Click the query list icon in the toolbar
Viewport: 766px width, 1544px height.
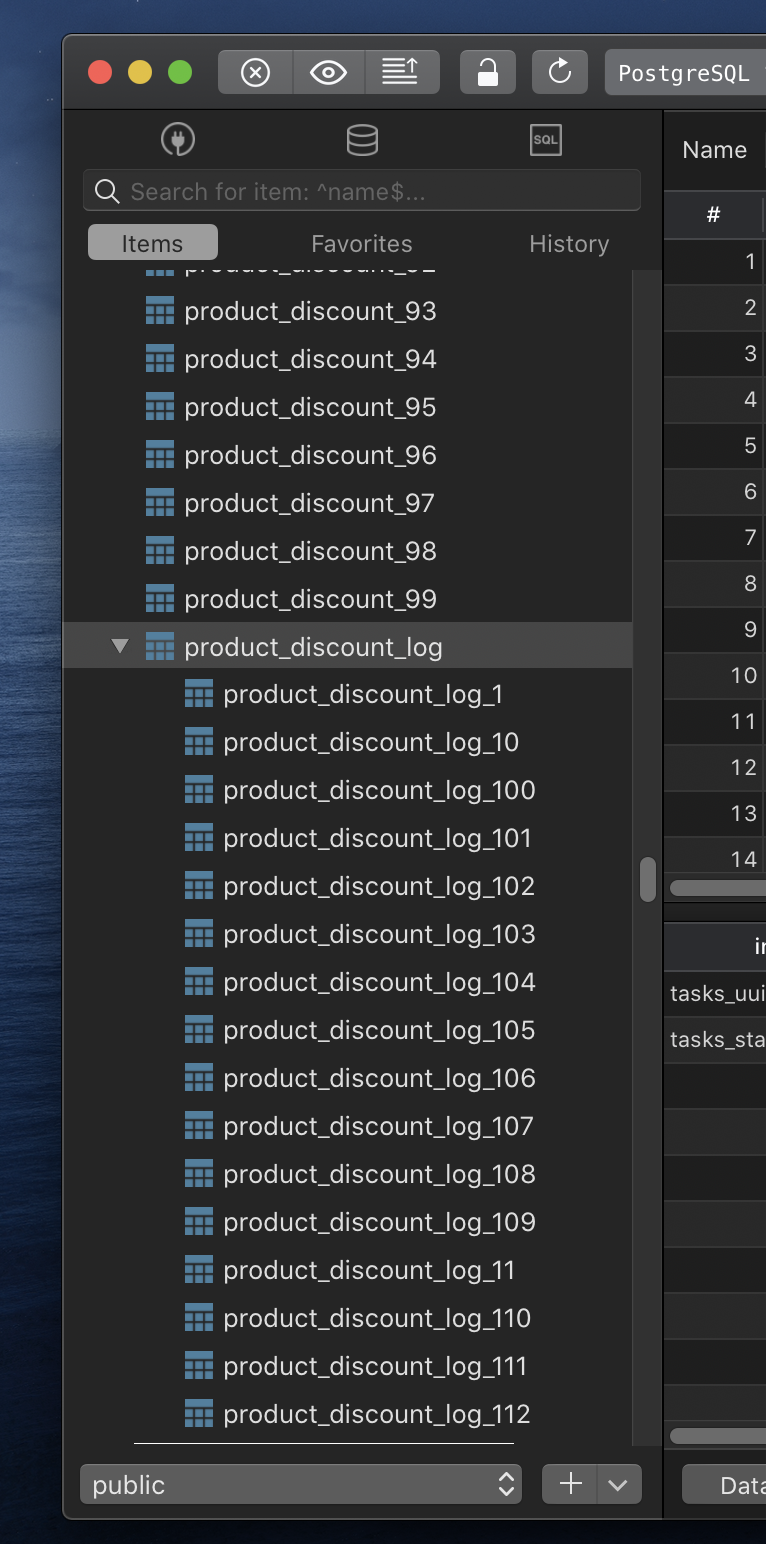point(402,71)
